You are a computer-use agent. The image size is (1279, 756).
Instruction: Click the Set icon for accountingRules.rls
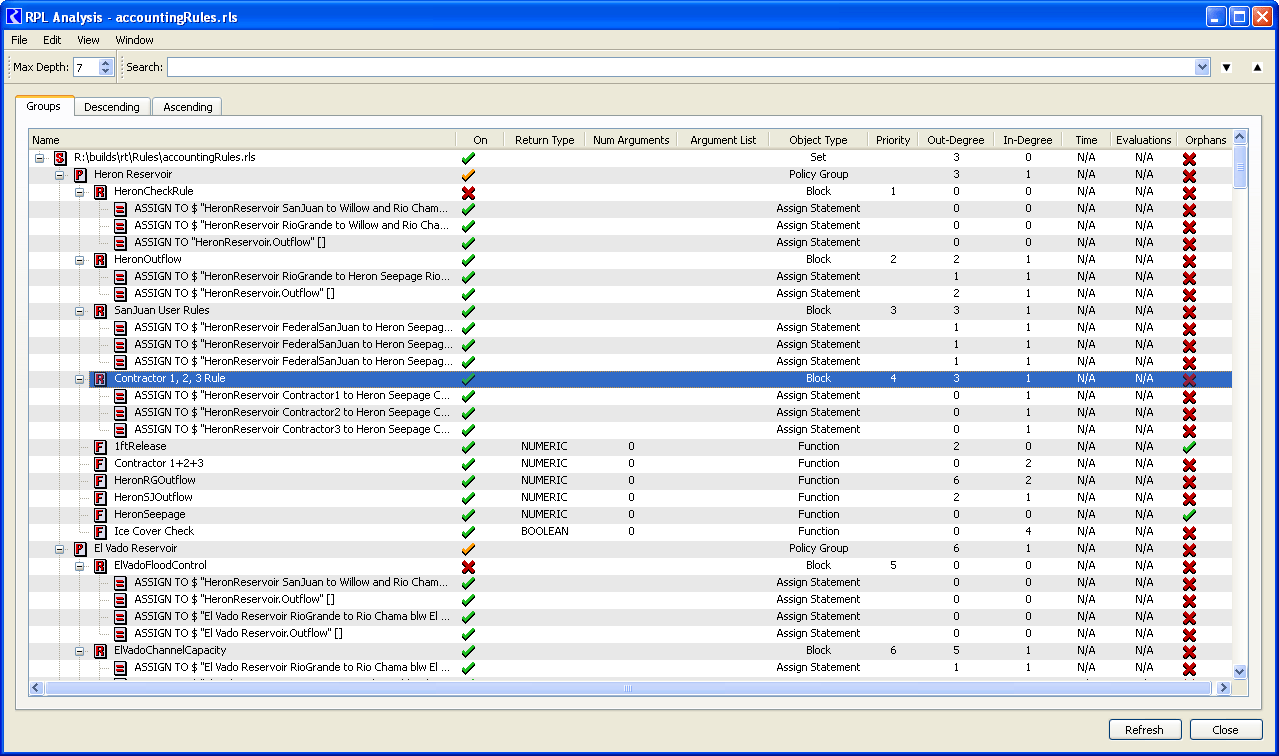pos(60,158)
